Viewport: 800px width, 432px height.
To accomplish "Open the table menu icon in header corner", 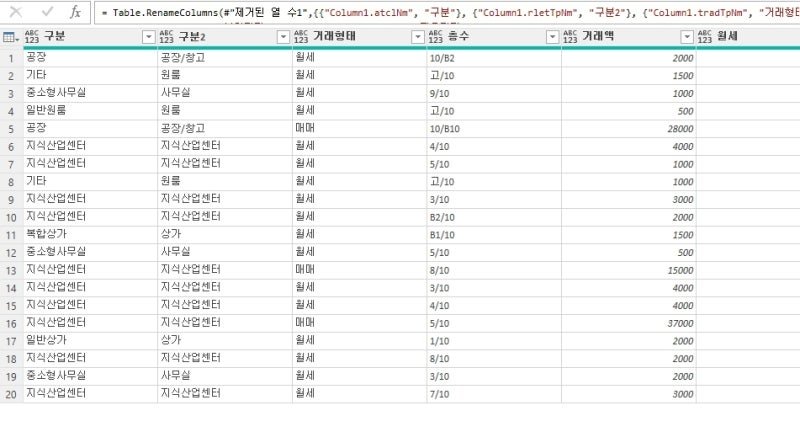I will 11,37.
